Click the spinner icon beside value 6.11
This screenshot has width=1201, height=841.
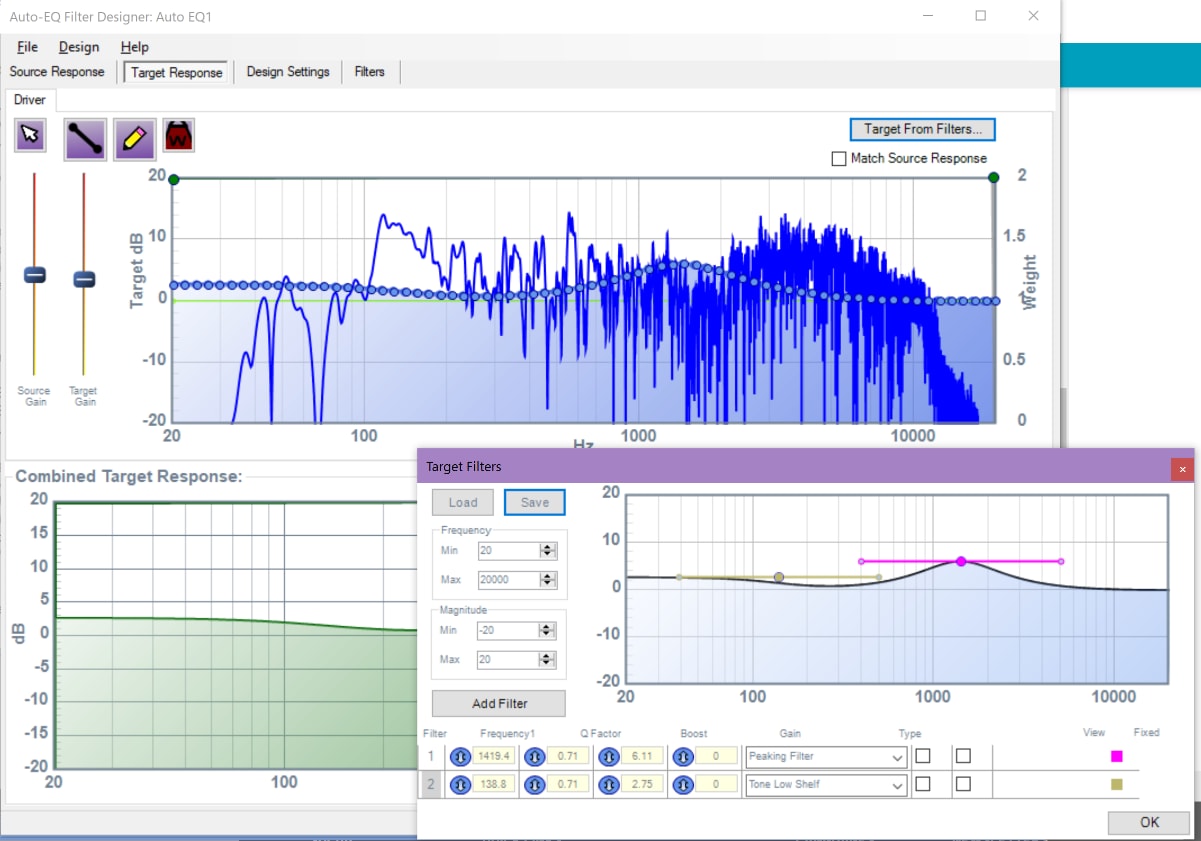(608, 757)
